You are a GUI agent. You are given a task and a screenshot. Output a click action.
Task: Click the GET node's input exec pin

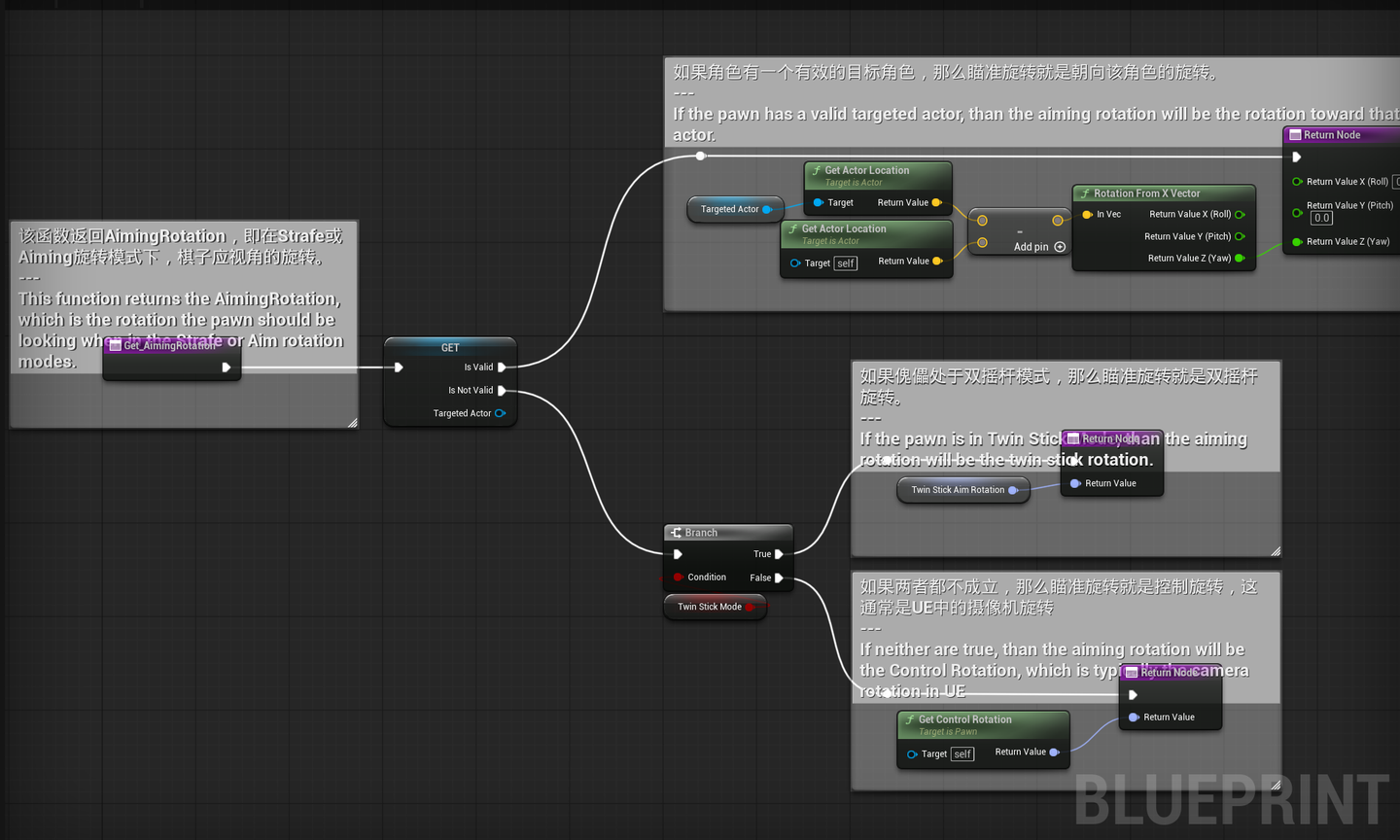[x=399, y=367]
